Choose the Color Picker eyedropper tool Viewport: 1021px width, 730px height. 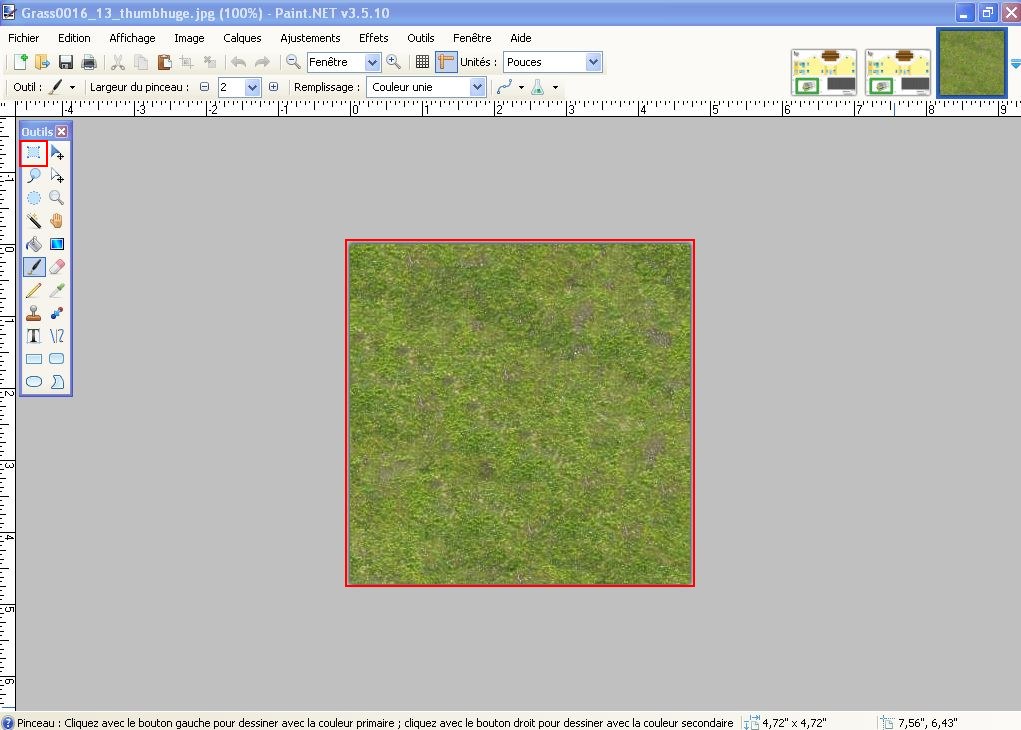pos(57,290)
